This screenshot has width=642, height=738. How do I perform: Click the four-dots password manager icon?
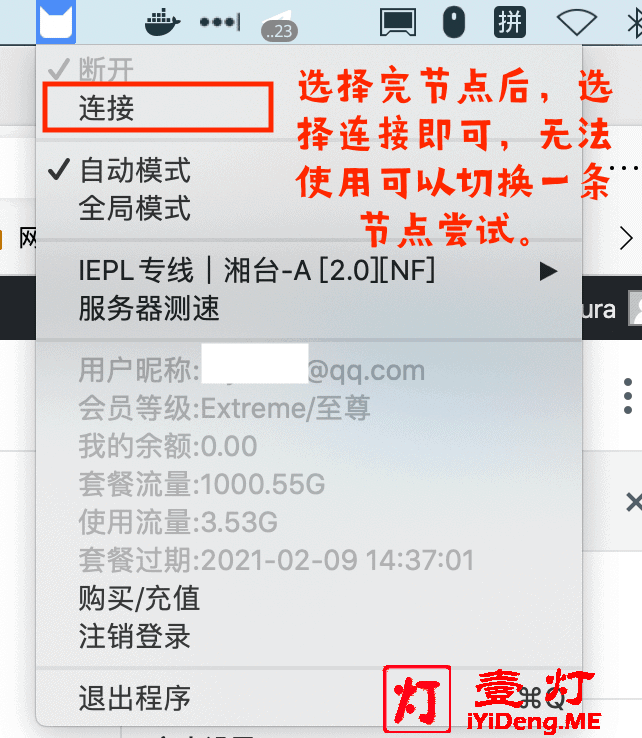click(x=220, y=22)
